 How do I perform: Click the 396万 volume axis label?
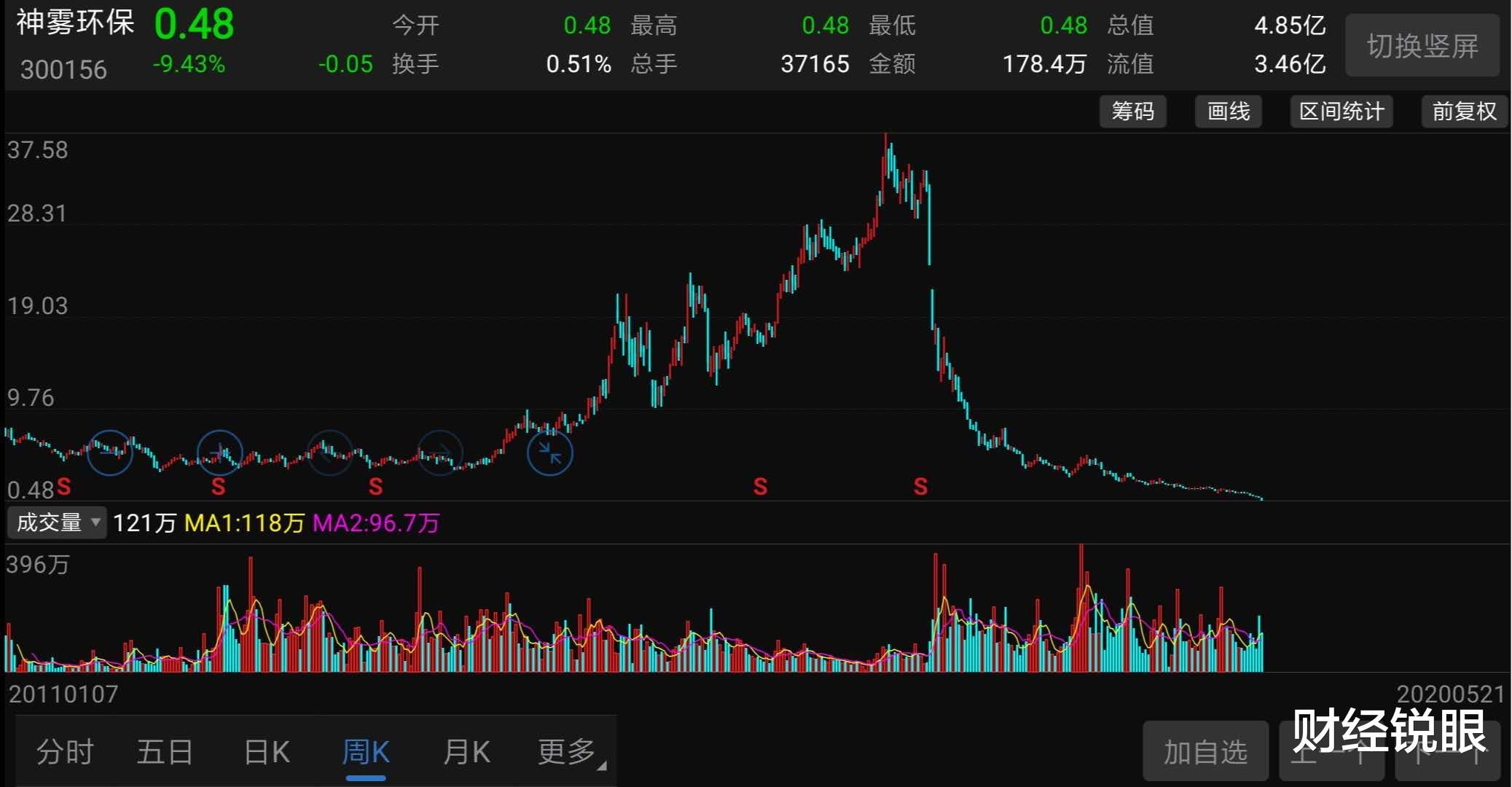(x=37, y=564)
